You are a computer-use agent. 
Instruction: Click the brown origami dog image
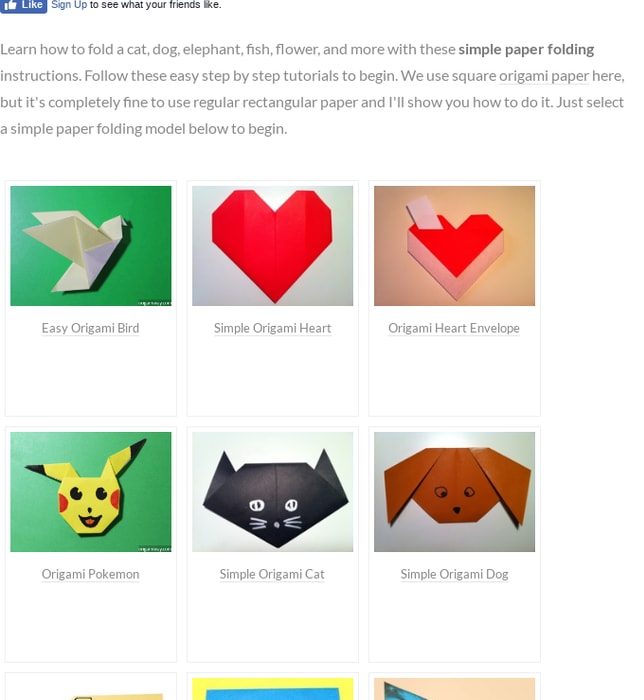[454, 492]
